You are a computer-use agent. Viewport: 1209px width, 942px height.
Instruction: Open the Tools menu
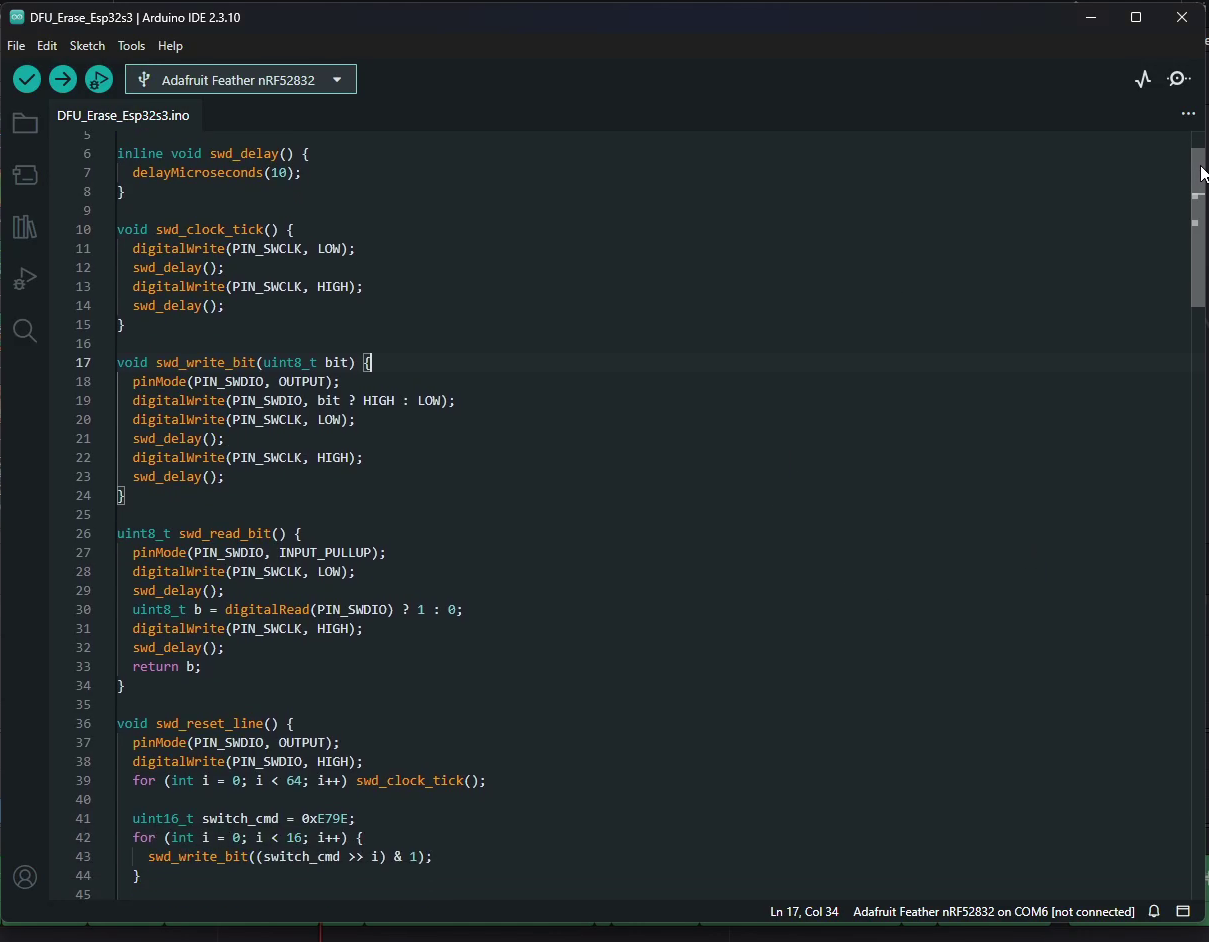131,46
